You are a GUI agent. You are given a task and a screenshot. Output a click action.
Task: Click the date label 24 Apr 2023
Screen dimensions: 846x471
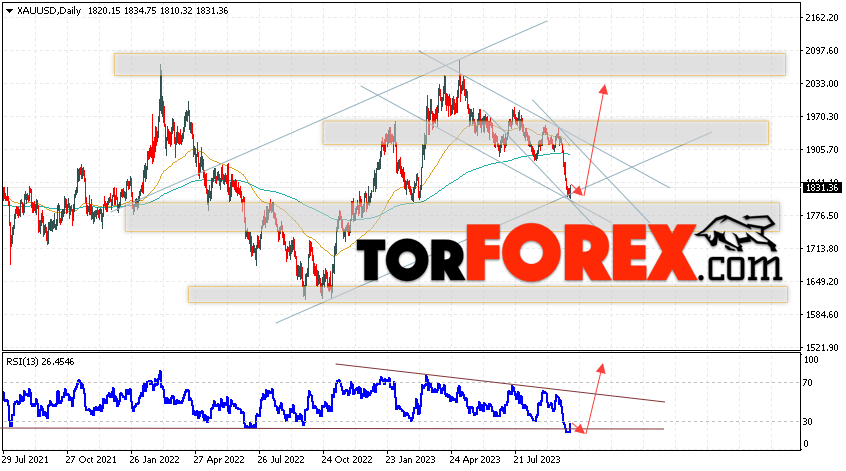[x=475, y=460]
